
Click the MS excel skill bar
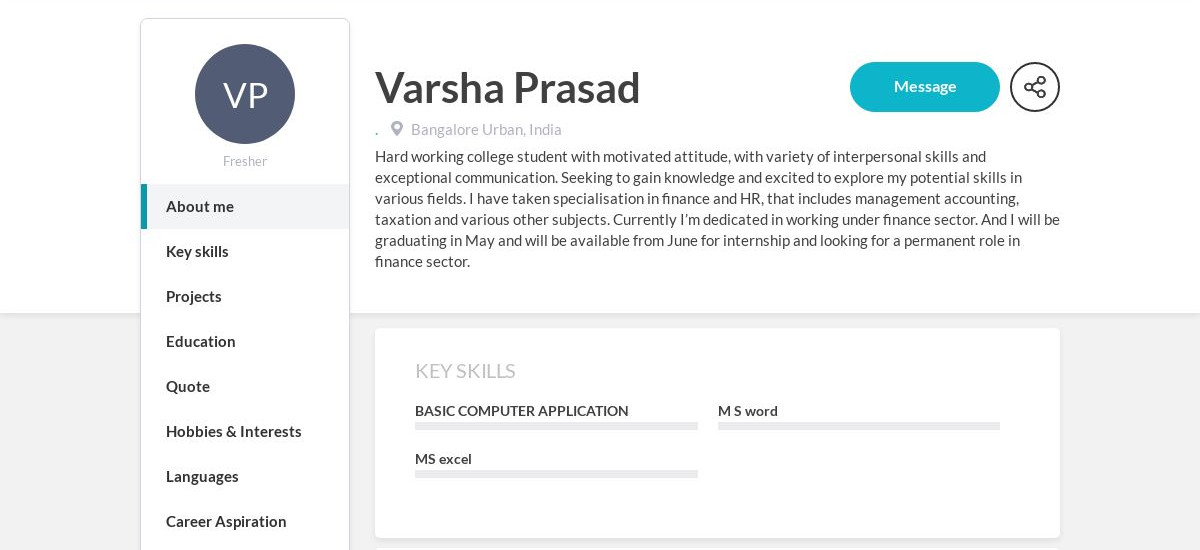click(x=556, y=474)
